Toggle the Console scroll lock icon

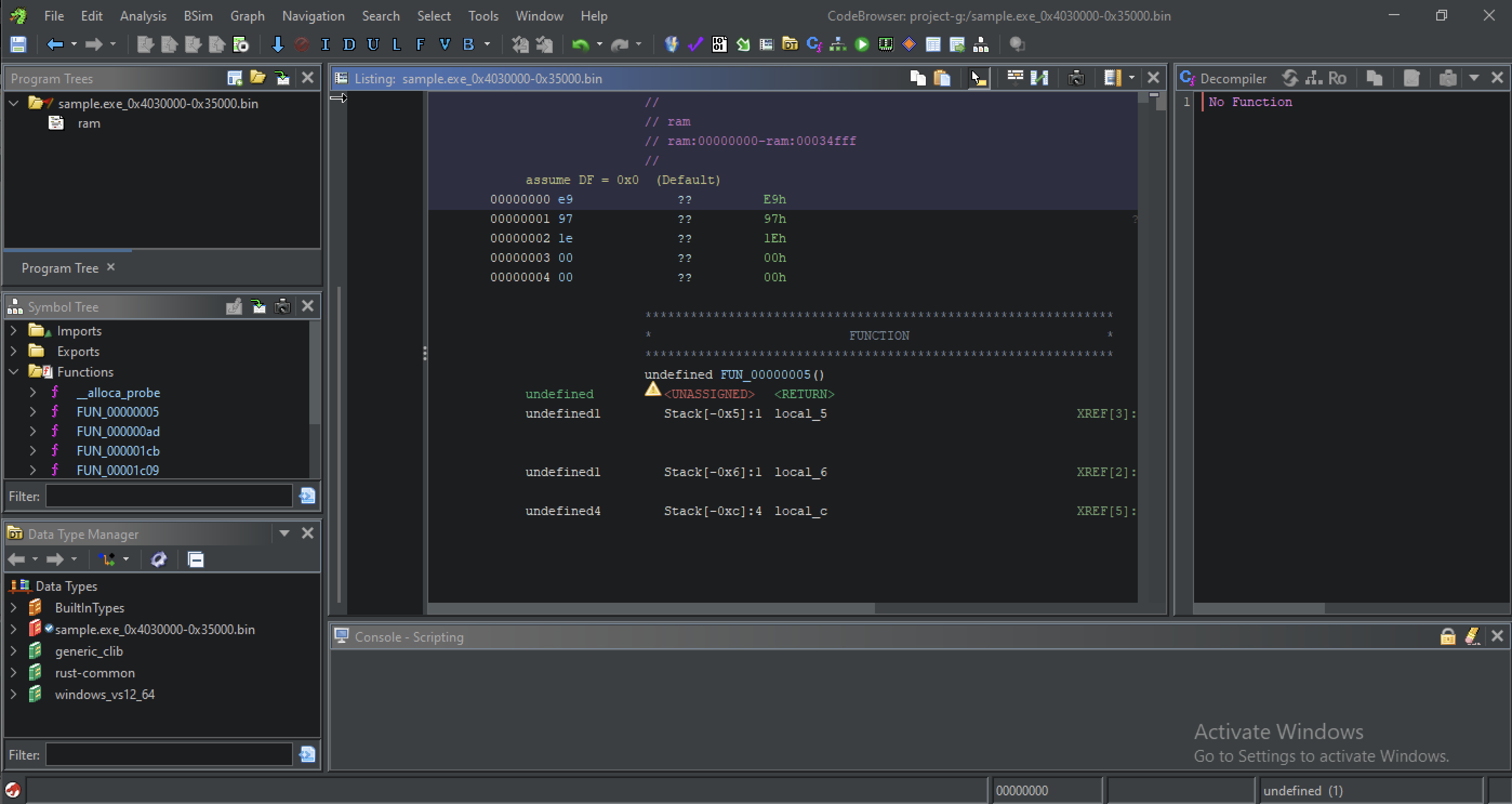click(1448, 636)
